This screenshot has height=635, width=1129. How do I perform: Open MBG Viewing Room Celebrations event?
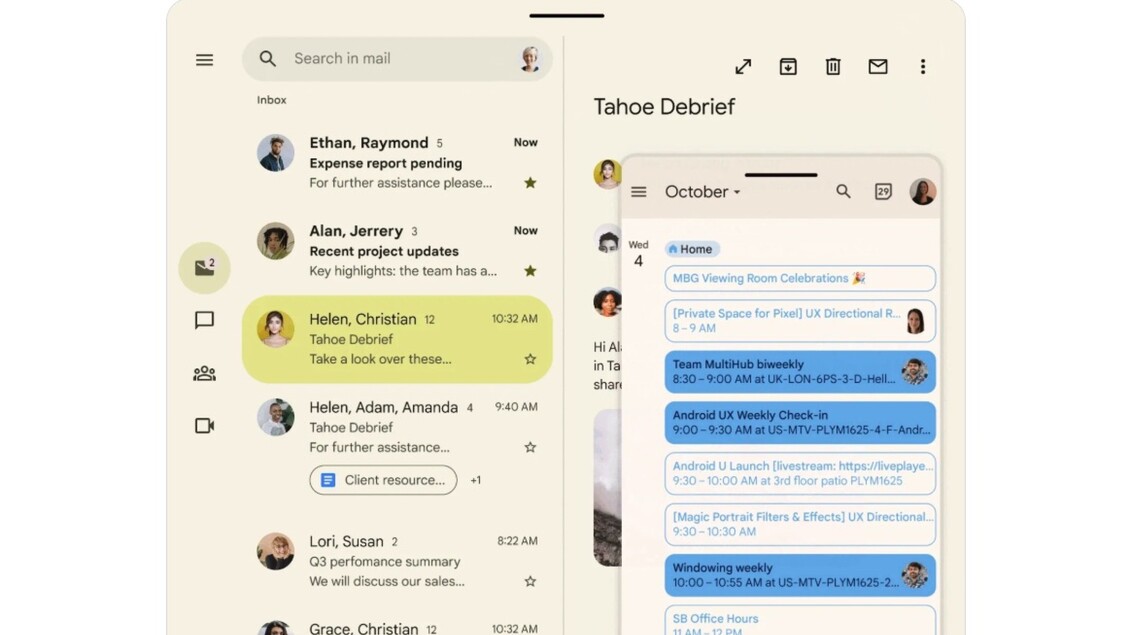(800, 279)
